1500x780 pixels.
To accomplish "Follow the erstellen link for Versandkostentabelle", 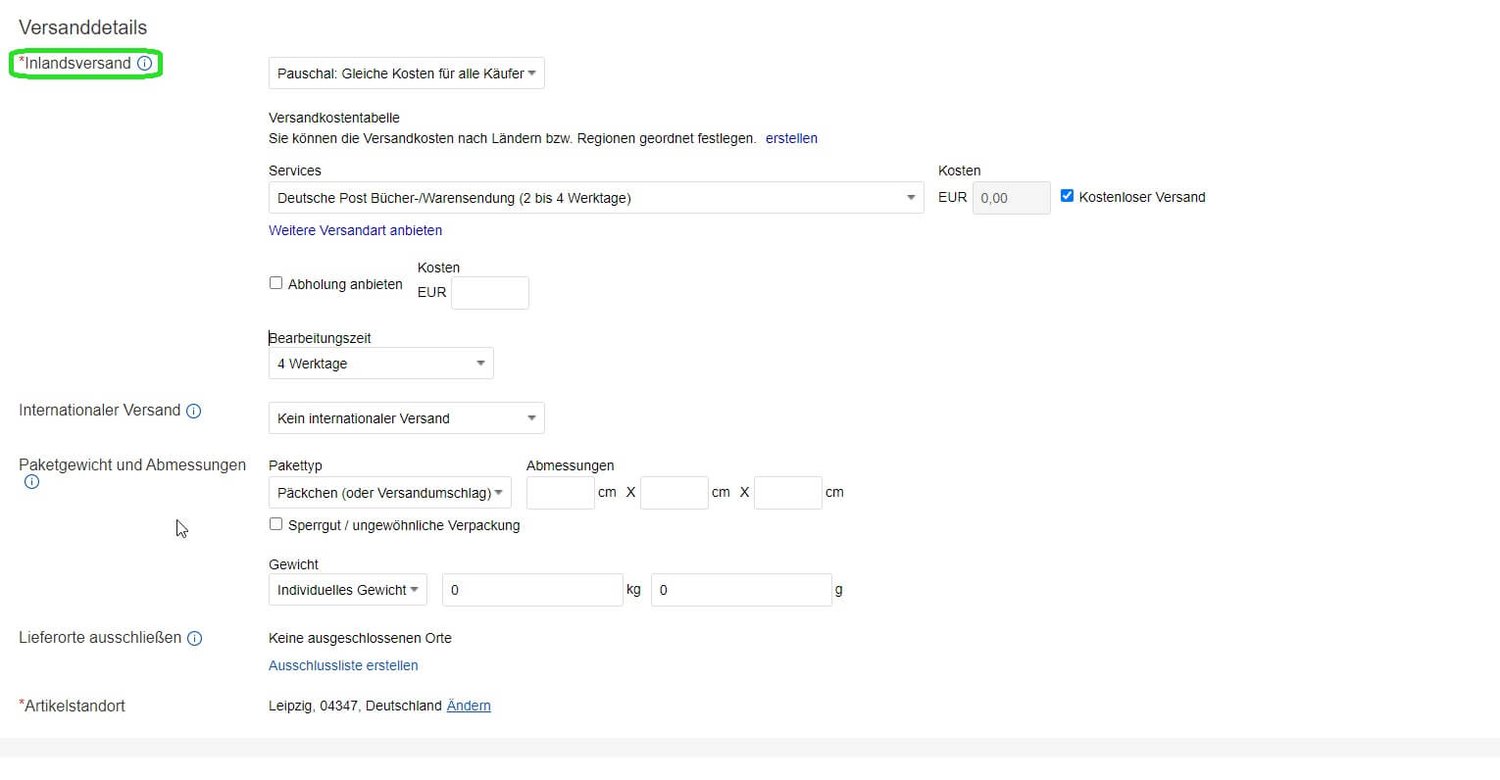I will (792, 139).
